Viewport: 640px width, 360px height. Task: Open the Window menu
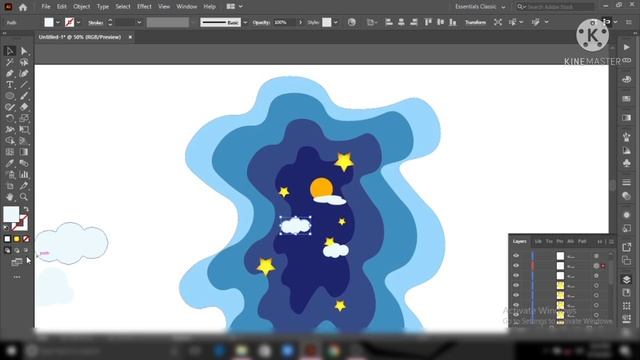click(x=187, y=7)
